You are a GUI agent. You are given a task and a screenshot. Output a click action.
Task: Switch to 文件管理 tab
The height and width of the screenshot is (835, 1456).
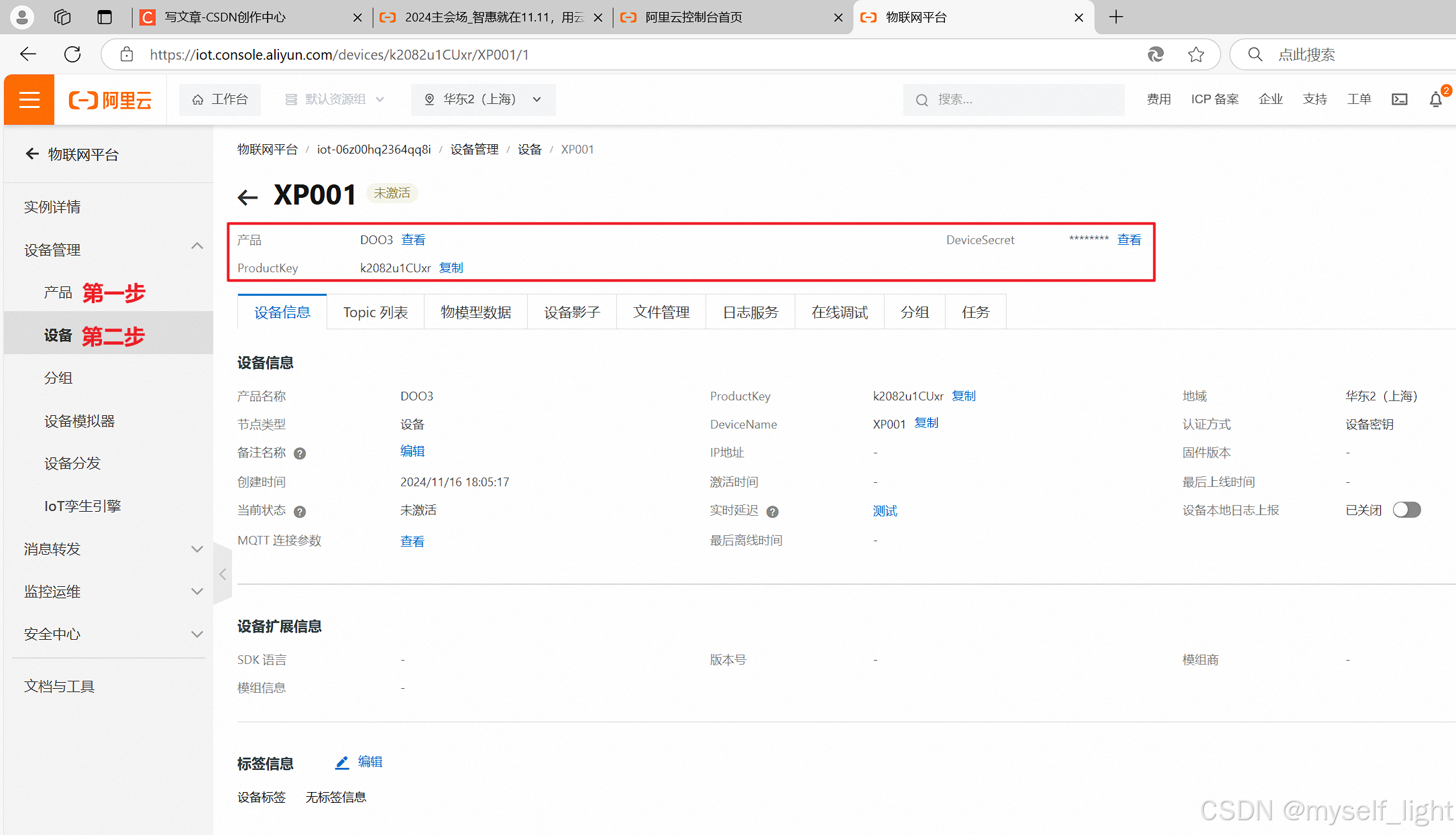point(661,313)
